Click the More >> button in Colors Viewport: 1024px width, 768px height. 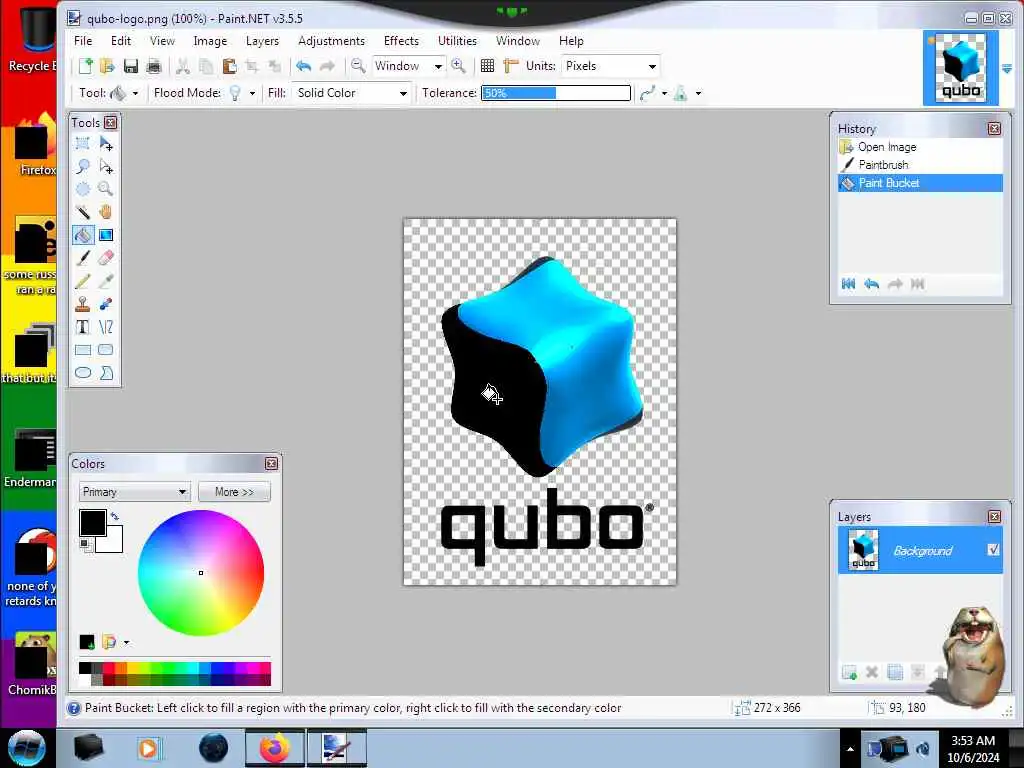pos(234,492)
